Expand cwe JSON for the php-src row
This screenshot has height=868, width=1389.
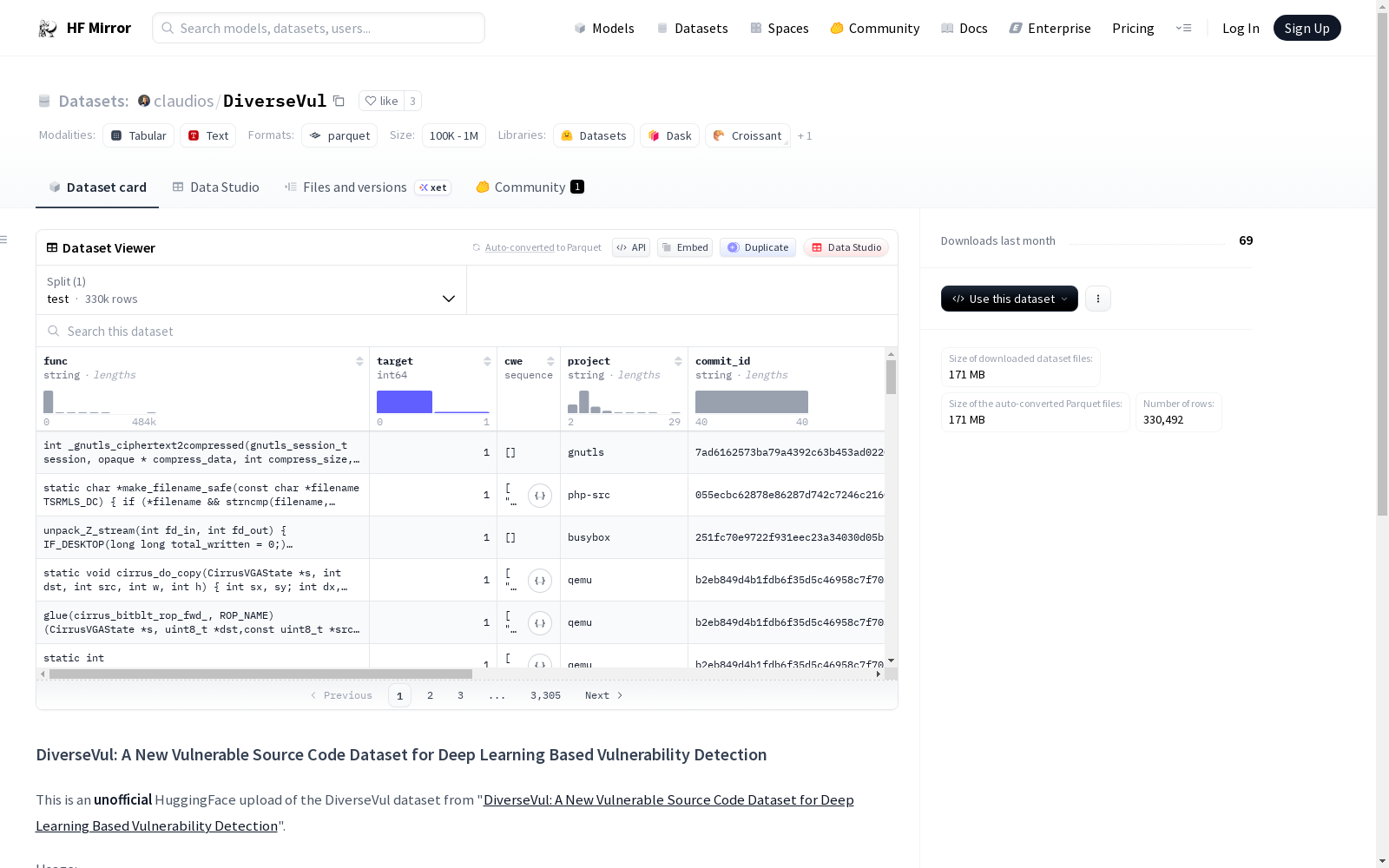click(540, 496)
